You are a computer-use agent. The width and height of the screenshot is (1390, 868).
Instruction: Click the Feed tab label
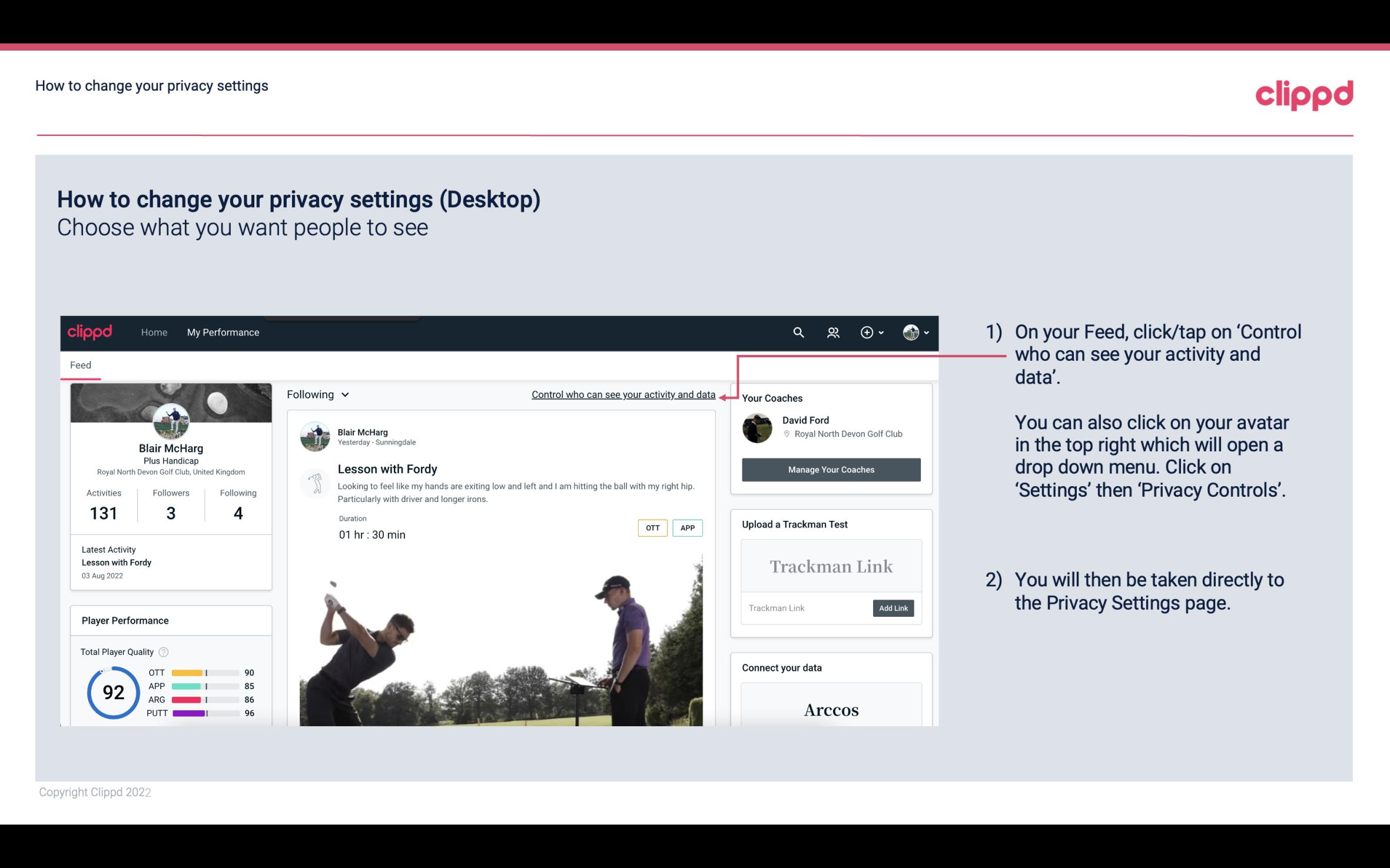tap(80, 364)
